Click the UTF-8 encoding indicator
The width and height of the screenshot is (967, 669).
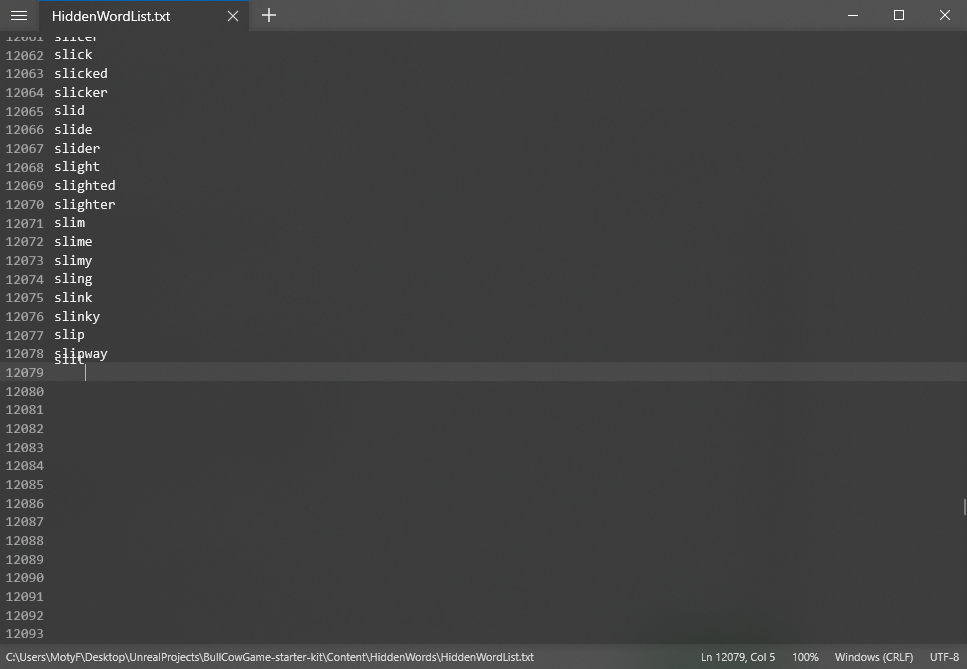(943, 657)
